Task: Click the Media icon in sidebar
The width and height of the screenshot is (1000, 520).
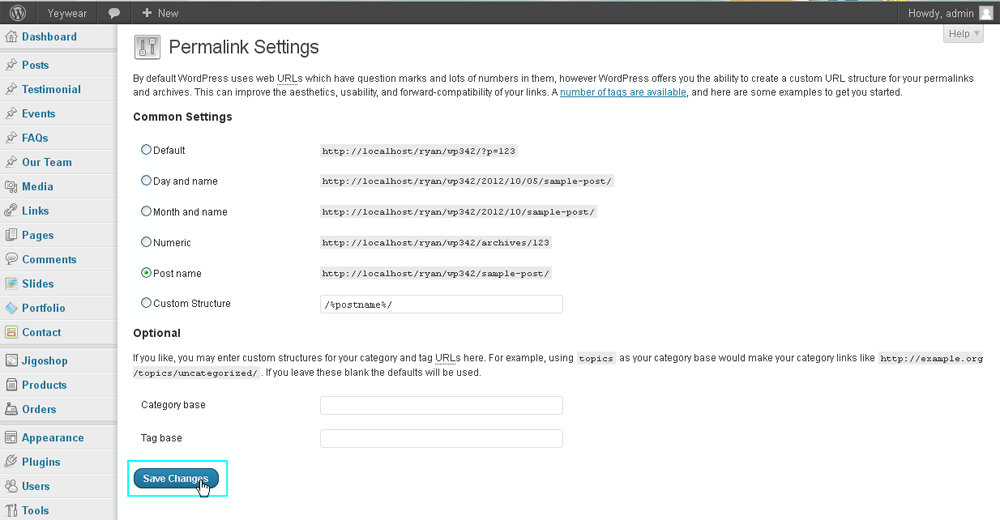Action: pyautogui.click(x=11, y=187)
